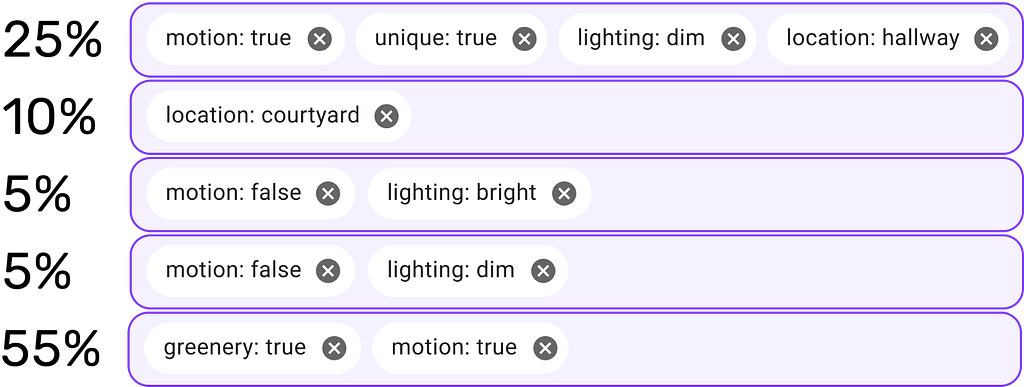Select the 'greenery: true' chip label
This screenshot has height=387, width=1024.
tap(234, 348)
